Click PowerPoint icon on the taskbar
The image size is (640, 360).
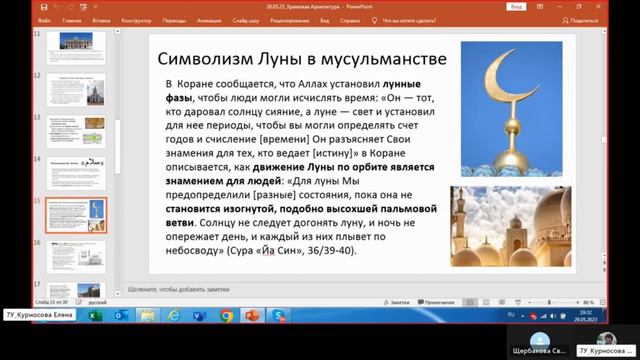coord(252,316)
